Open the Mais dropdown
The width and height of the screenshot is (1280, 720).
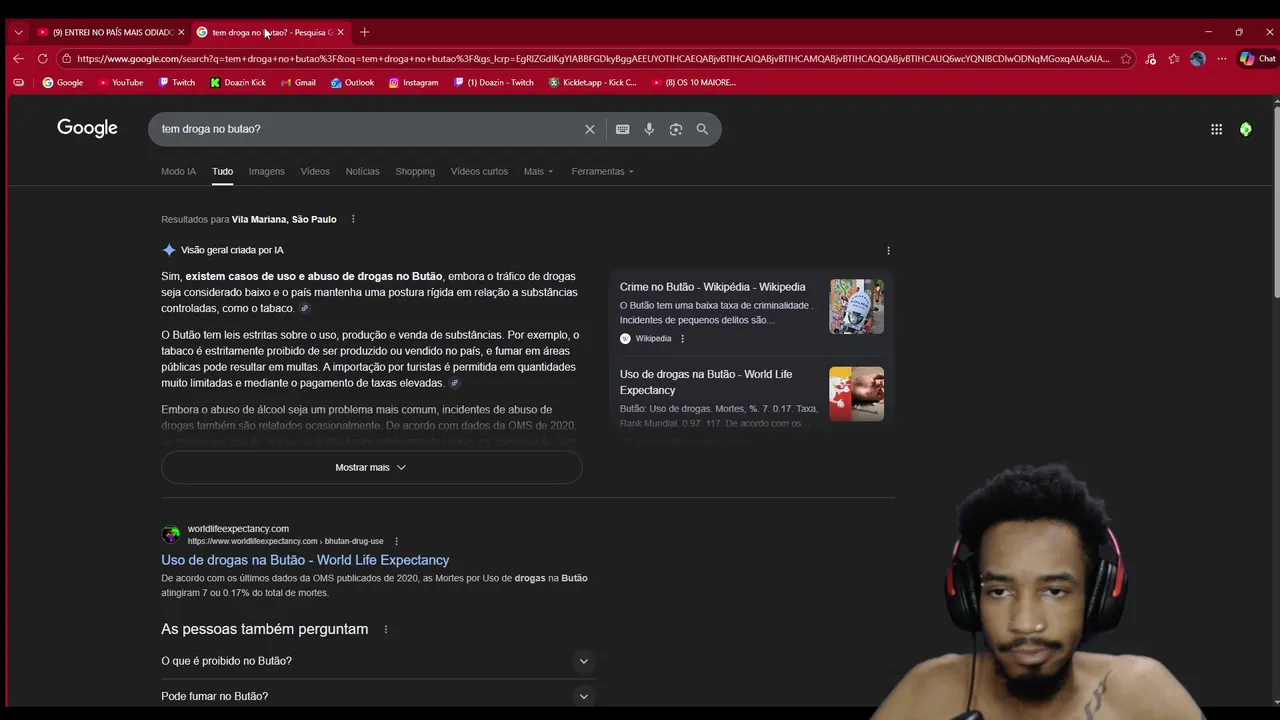click(x=538, y=171)
